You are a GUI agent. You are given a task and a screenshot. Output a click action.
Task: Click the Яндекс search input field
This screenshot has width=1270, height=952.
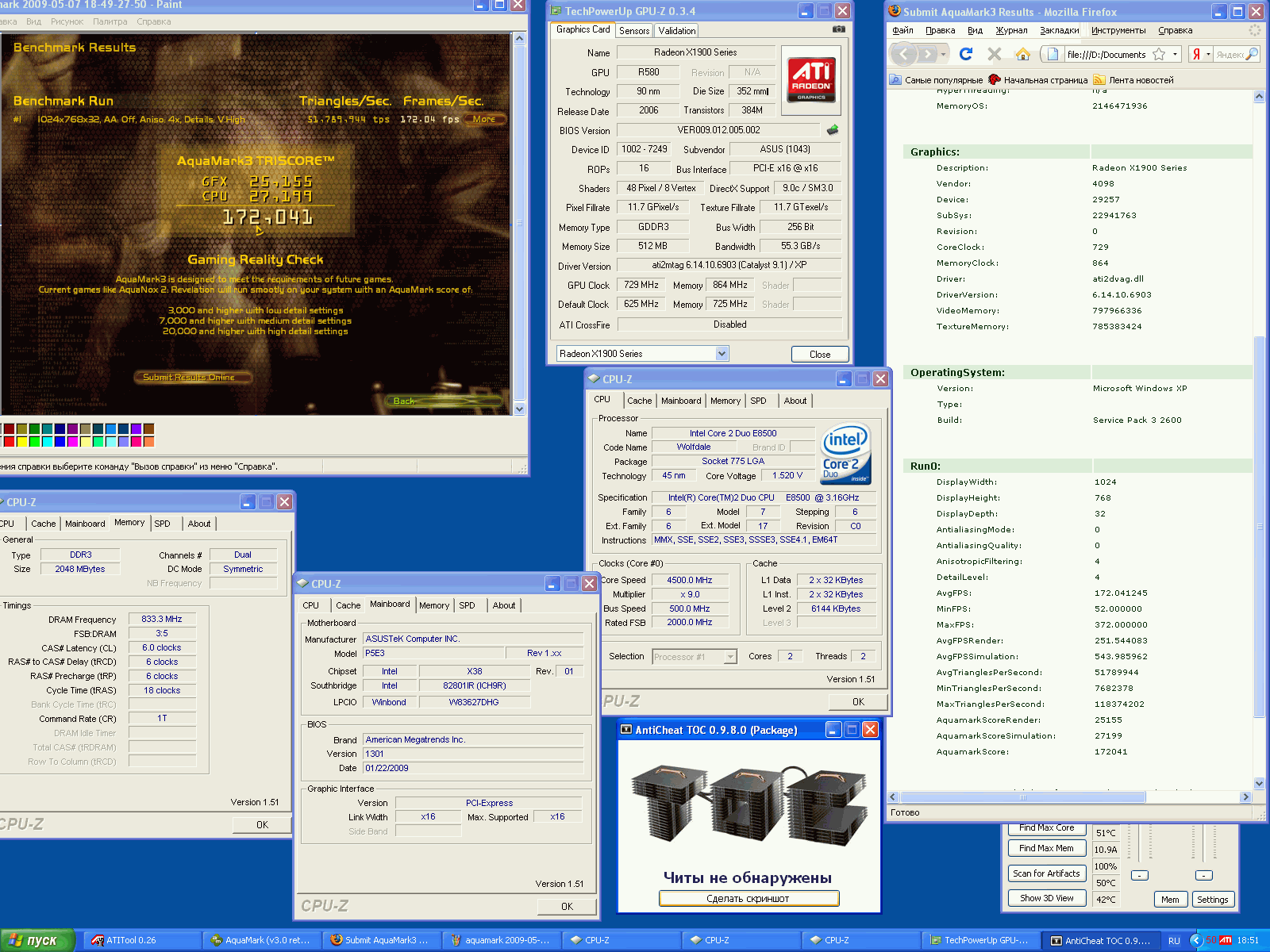(1229, 54)
